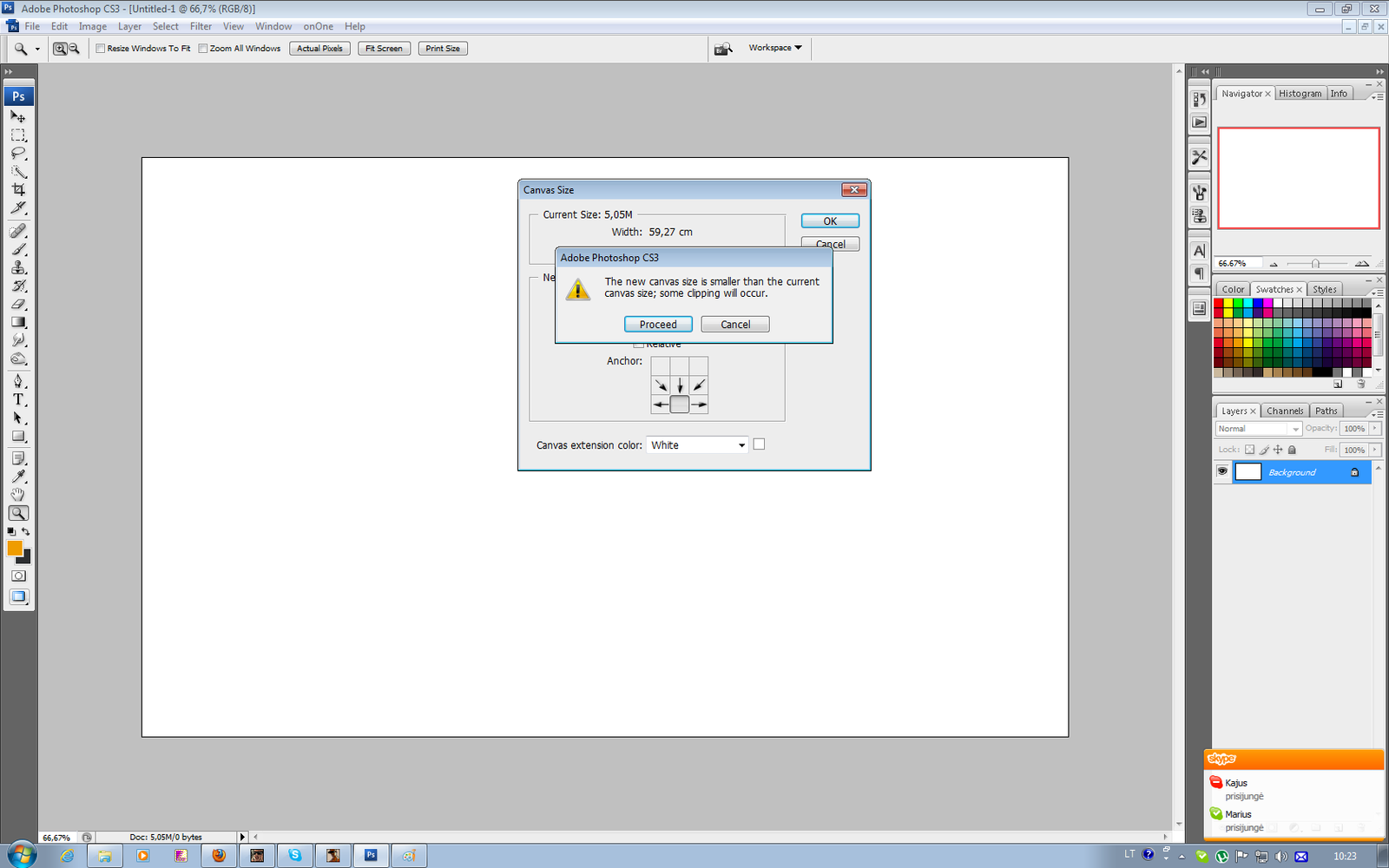Screen dimensions: 1389x868
Task: Select the Slice tool
Action: coord(18,208)
